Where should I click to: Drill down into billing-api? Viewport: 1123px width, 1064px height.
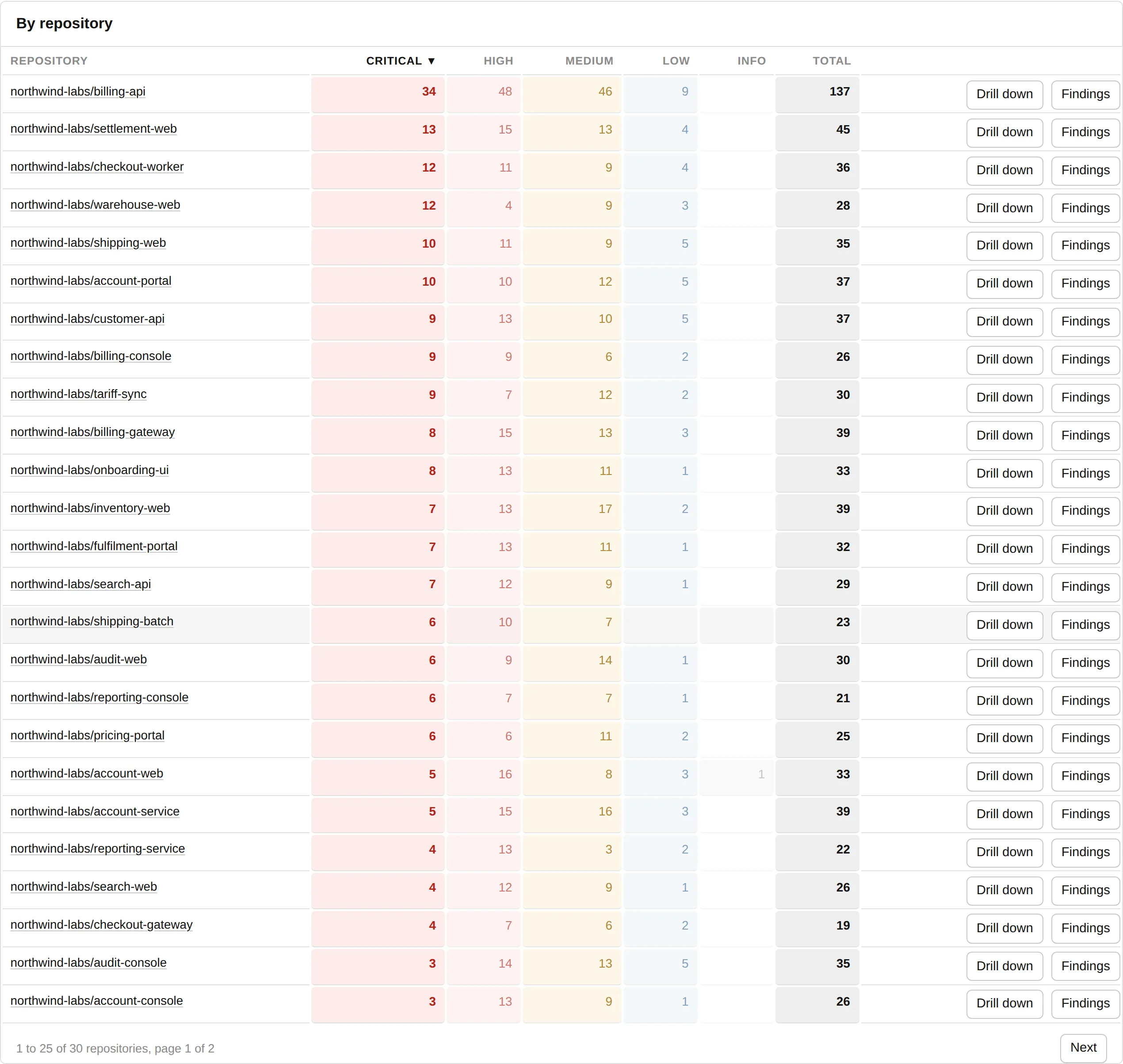click(1005, 94)
